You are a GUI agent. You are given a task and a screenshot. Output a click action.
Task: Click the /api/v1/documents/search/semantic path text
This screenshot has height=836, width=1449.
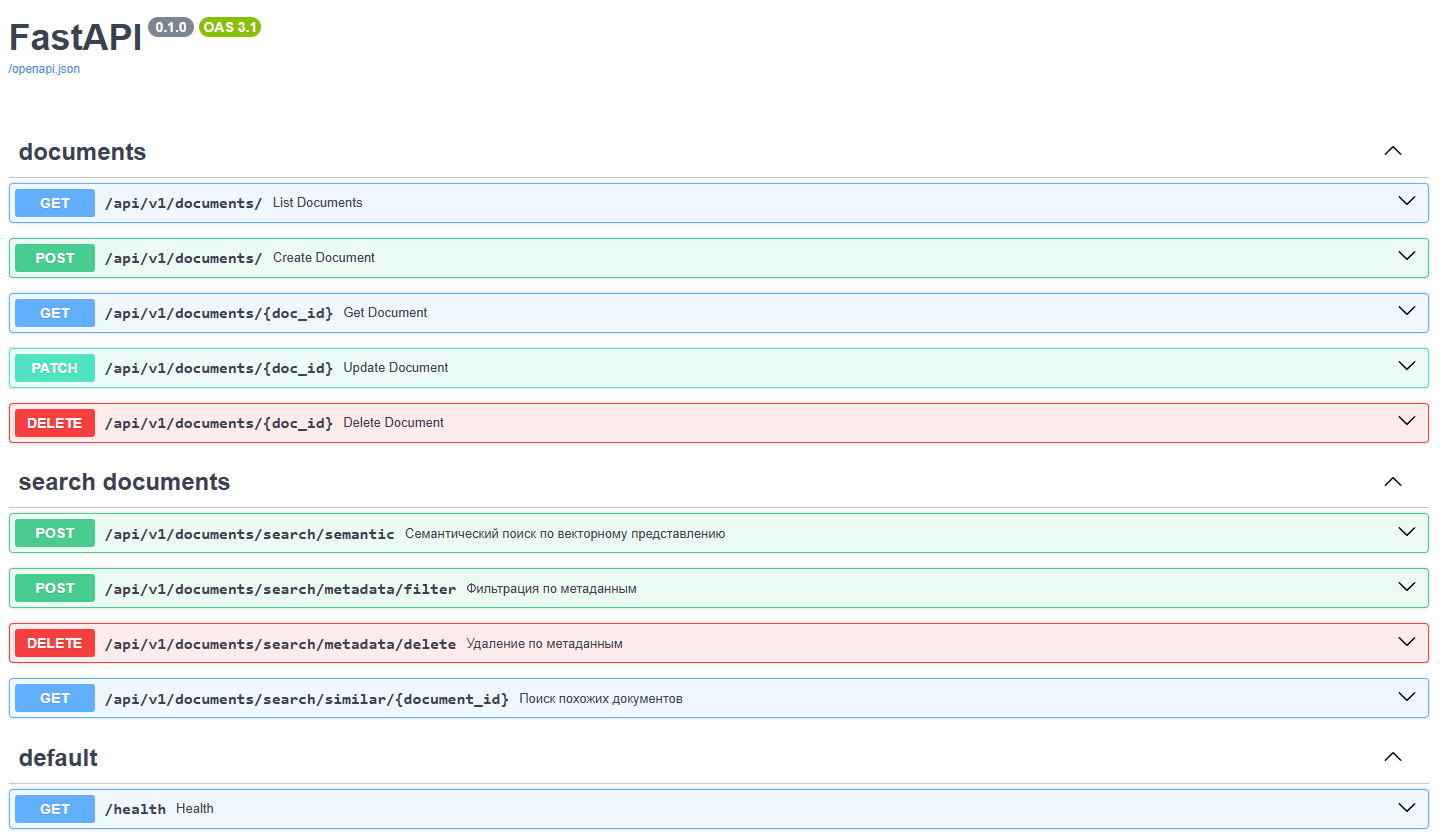(249, 534)
